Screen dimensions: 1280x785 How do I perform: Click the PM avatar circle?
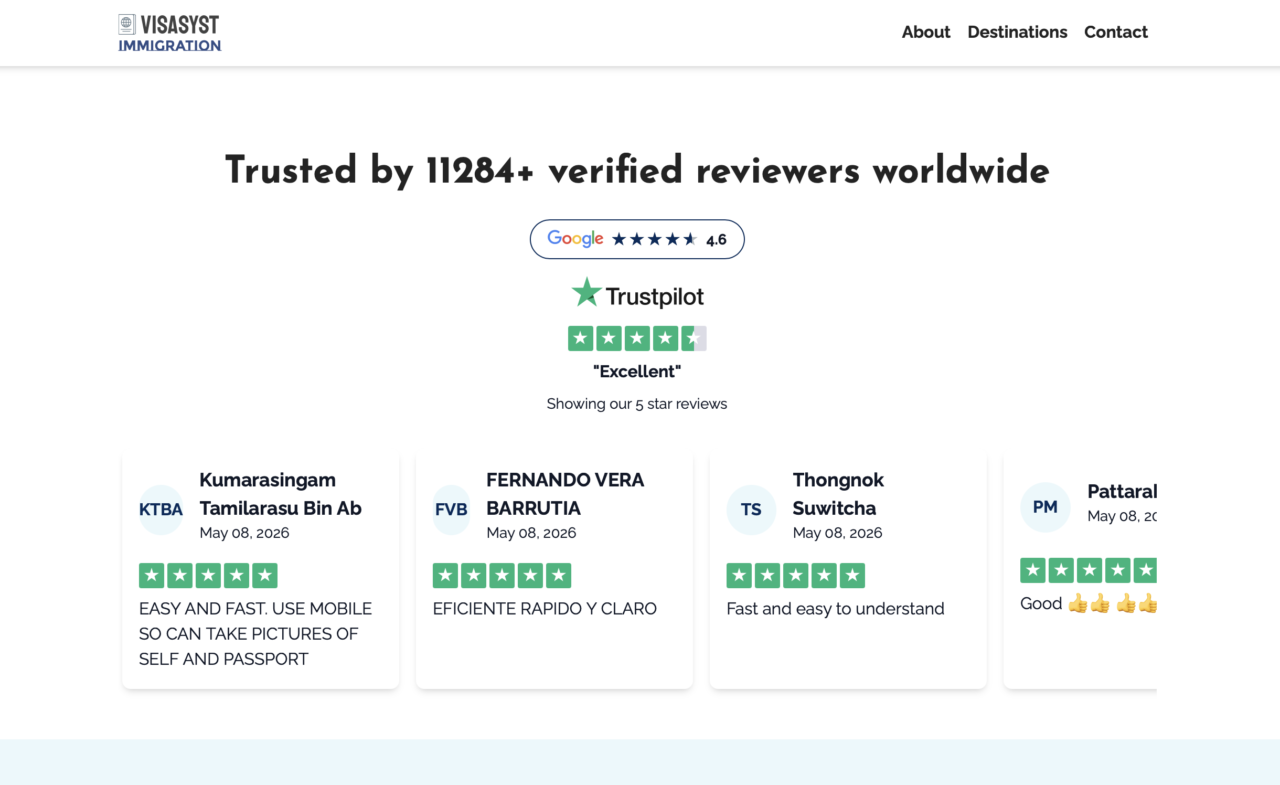[1045, 507]
